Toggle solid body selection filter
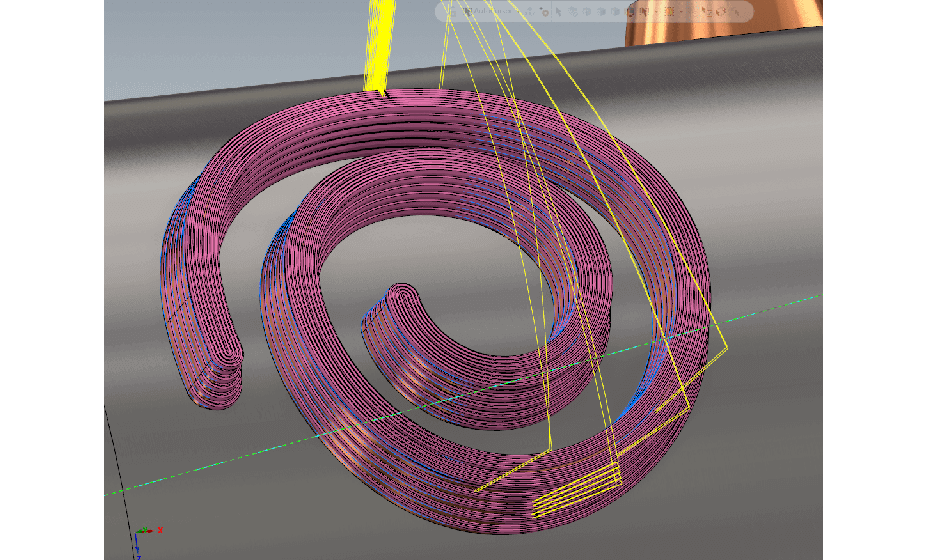This screenshot has height=560, width=928. (601, 12)
